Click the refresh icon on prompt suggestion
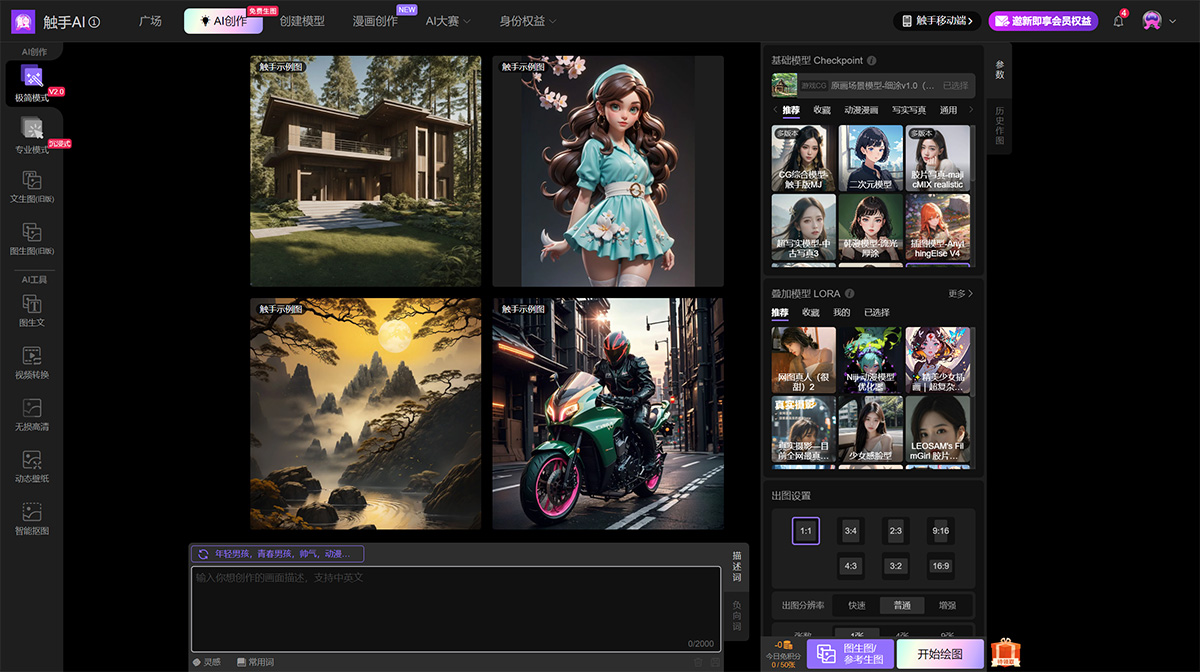The image size is (1200, 672). coord(203,554)
